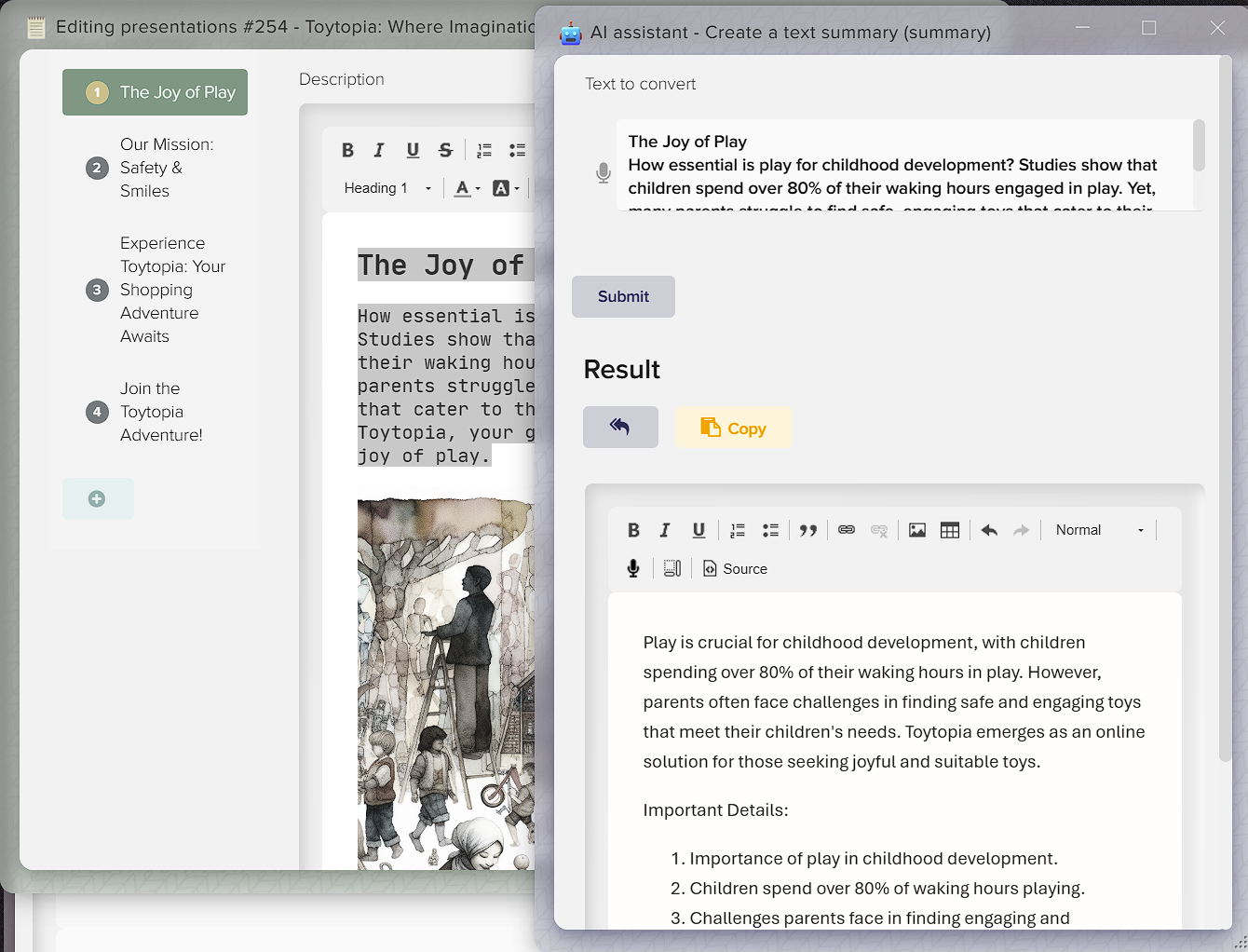Open the Normal paragraph format dropdown
1248x952 pixels.
pos(1099,530)
